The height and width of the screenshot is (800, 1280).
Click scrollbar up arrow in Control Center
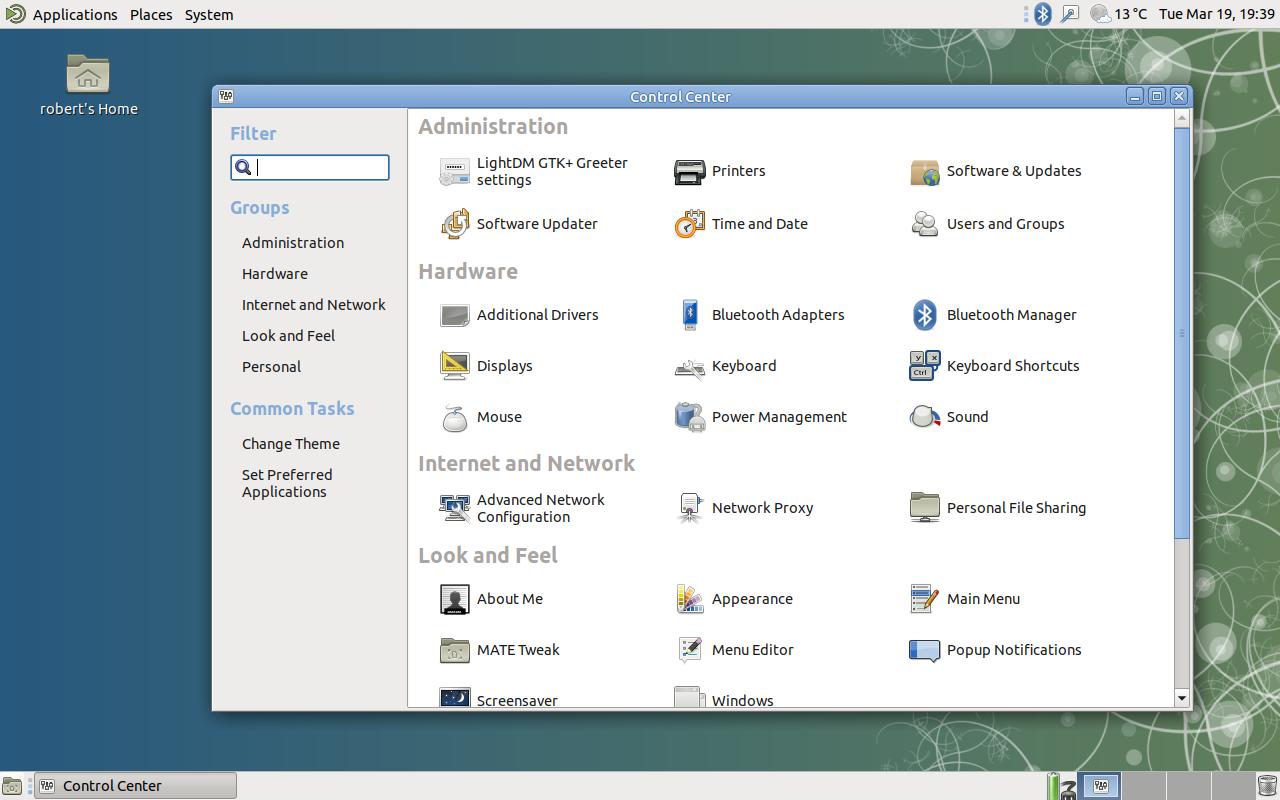(1182, 118)
